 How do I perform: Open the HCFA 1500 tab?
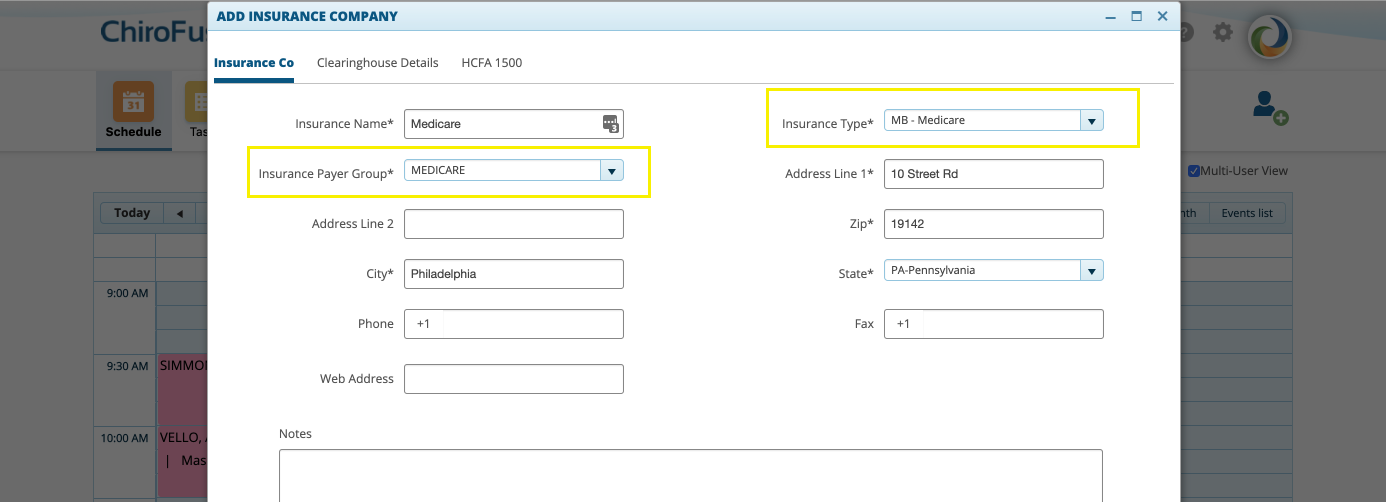pyautogui.click(x=491, y=62)
